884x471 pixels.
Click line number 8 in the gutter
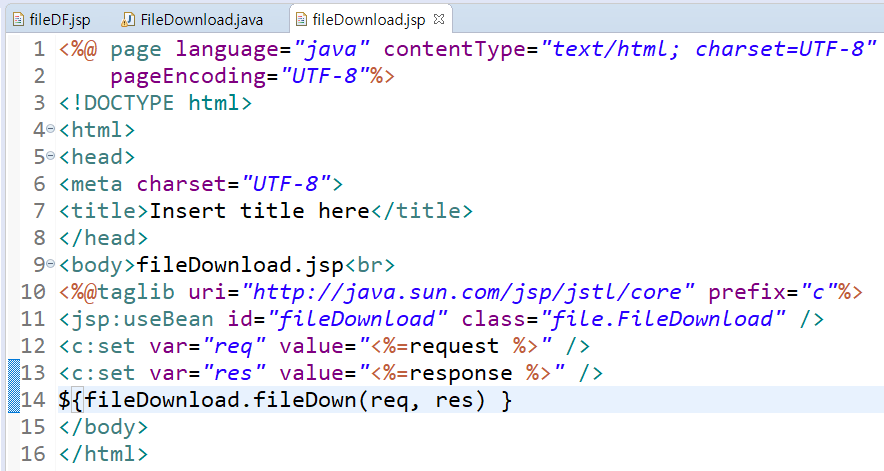tap(39, 238)
